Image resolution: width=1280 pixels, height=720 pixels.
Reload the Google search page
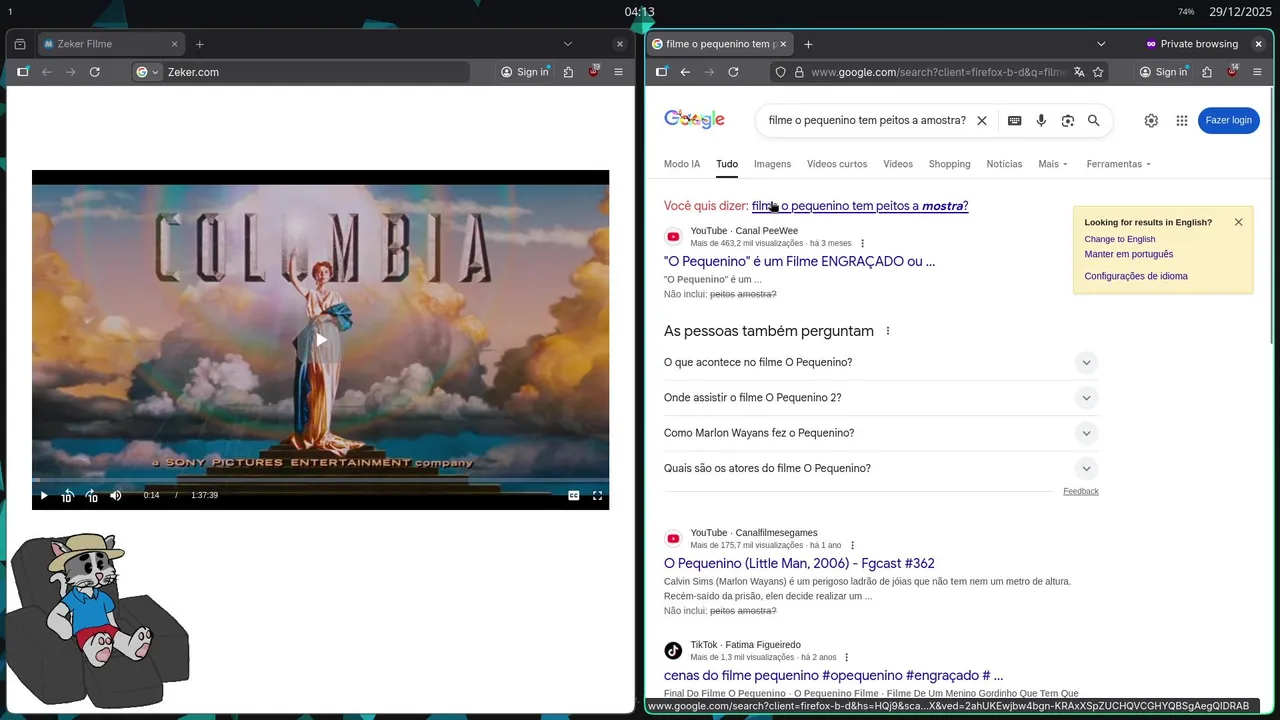[733, 72]
